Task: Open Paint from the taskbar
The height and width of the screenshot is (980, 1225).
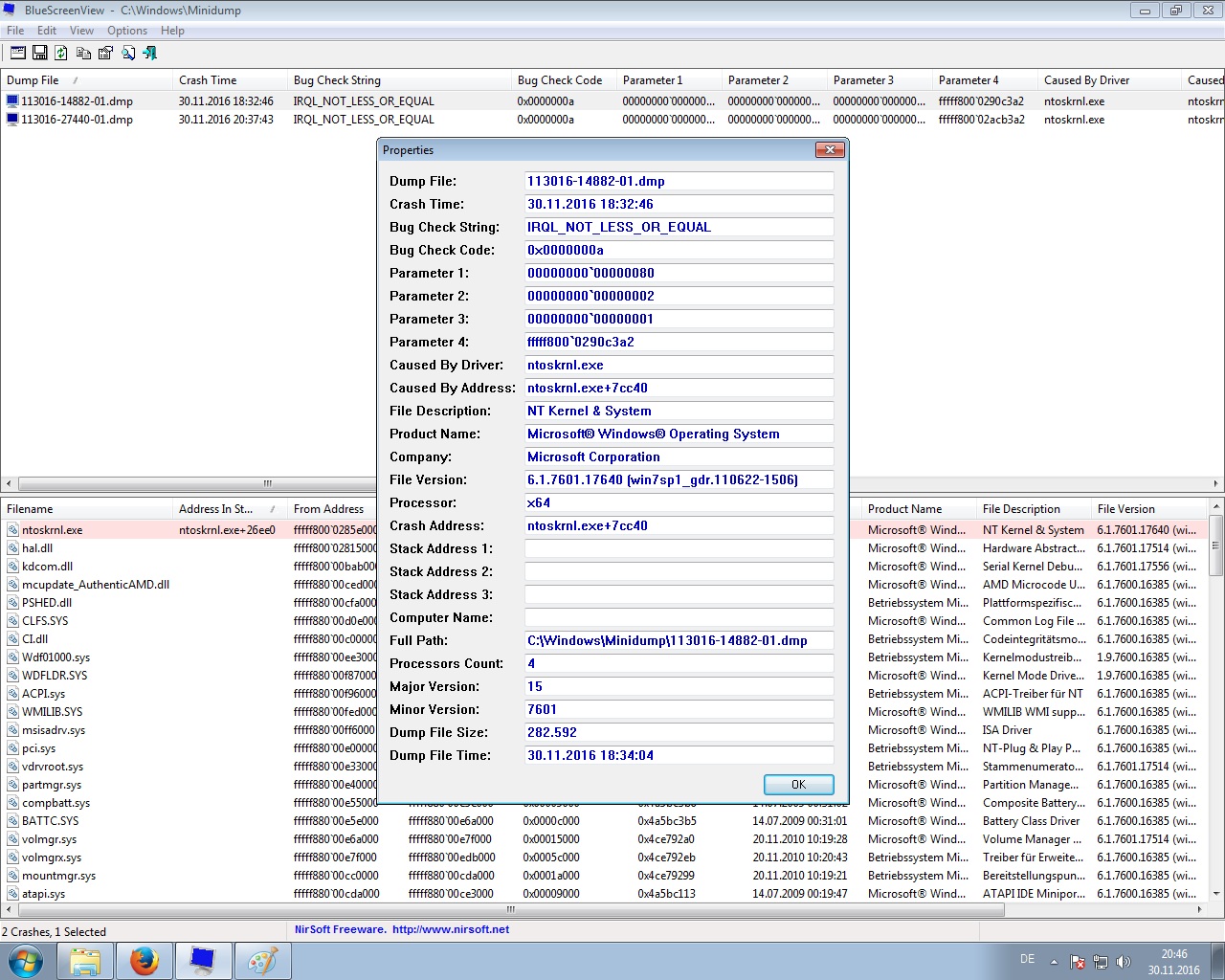Action: click(262, 960)
